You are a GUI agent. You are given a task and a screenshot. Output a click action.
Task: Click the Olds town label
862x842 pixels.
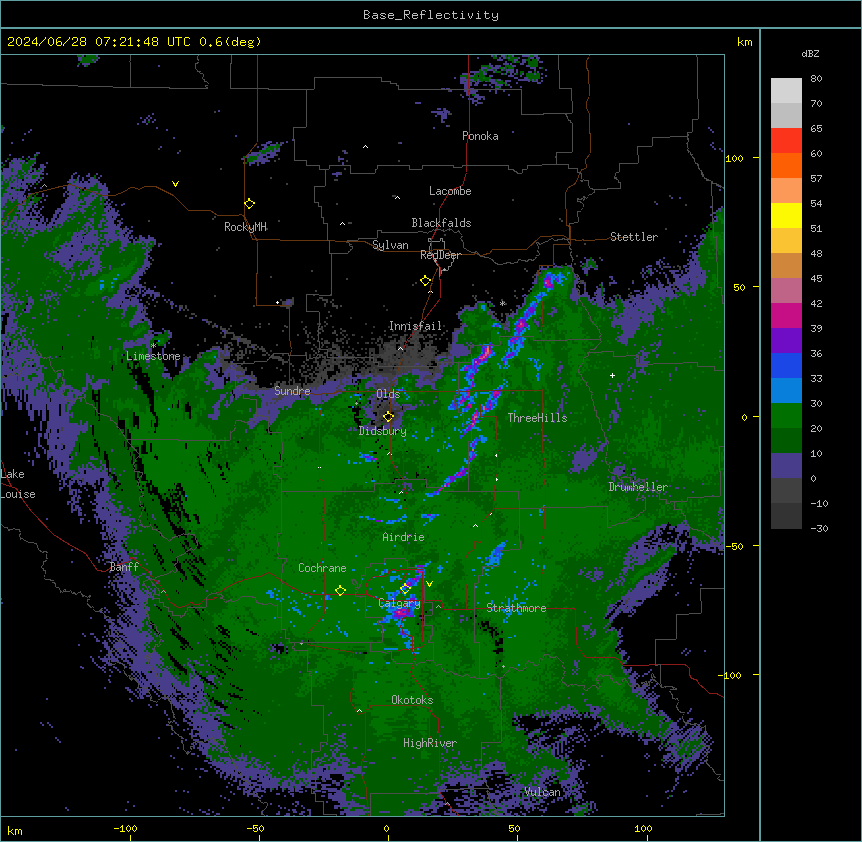[388, 394]
